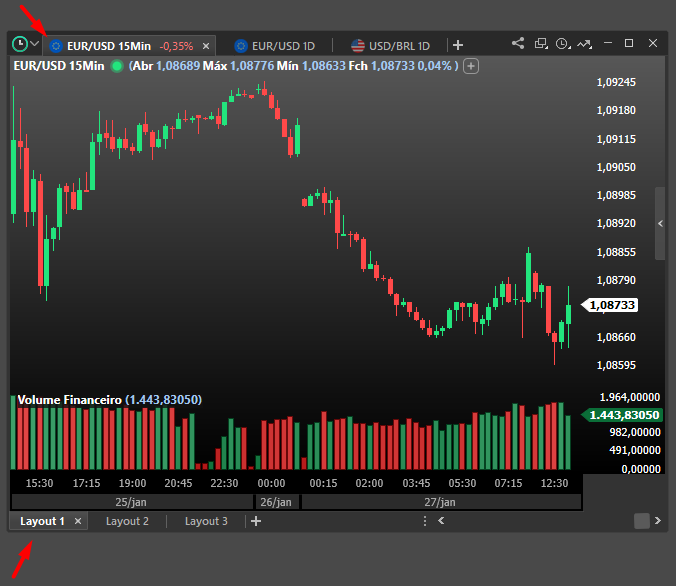
Task: Click the three-dot menu on bottom bar
Action: [424, 521]
